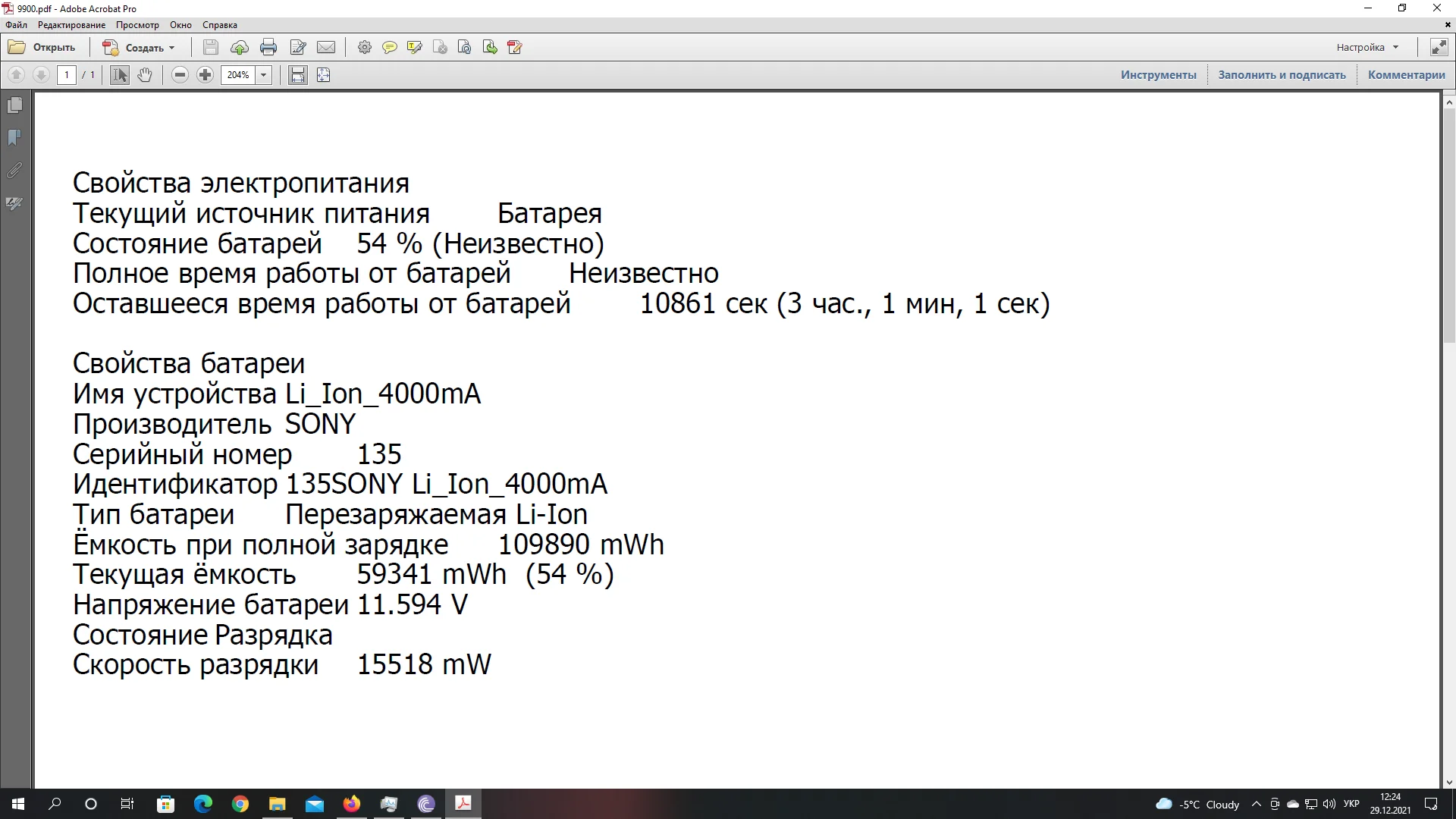The image size is (1456, 819).
Task: Toggle fit one full page view
Action: [x=324, y=75]
